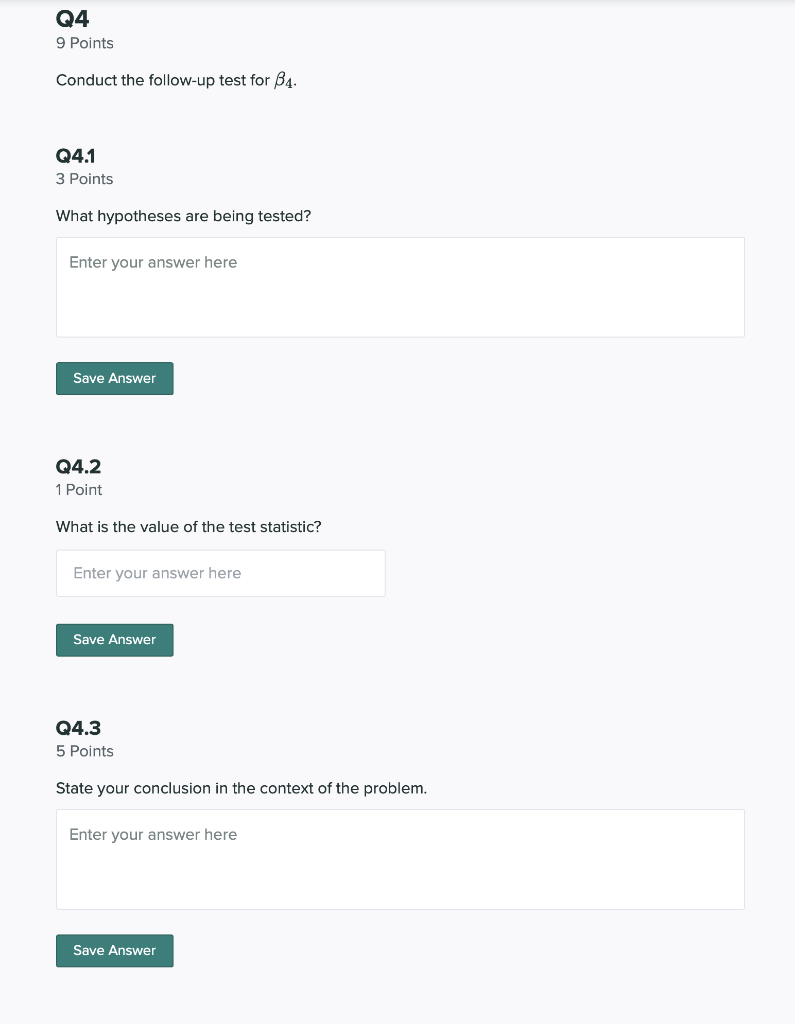Screen dimensions: 795x1024
Task: Click the test statistic answer field
Action: pos(220,573)
